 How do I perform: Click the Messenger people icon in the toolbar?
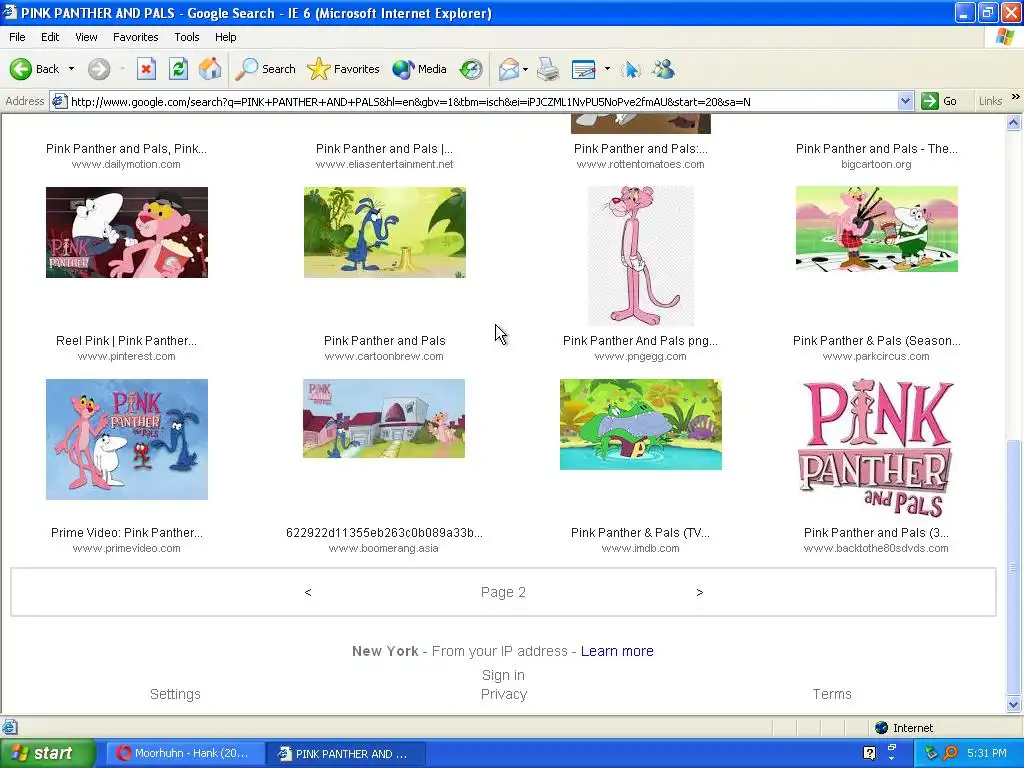coord(664,69)
